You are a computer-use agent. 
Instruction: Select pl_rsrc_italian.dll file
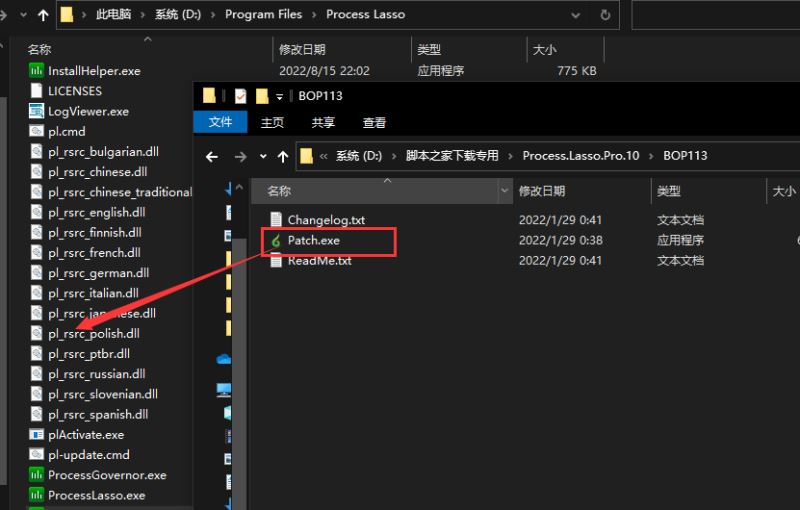point(84,293)
